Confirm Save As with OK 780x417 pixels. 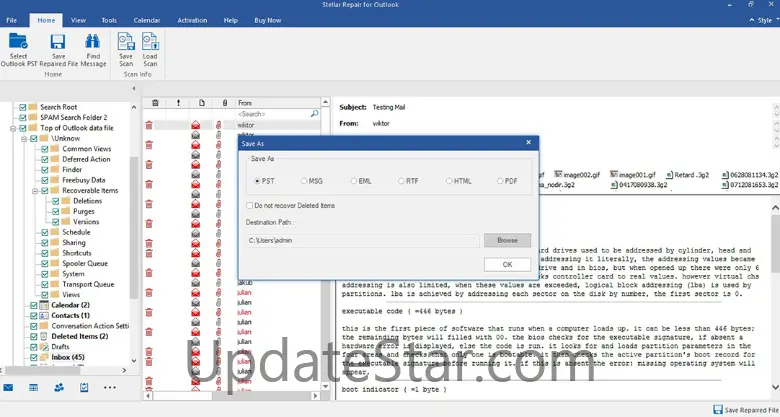click(x=507, y=265)
